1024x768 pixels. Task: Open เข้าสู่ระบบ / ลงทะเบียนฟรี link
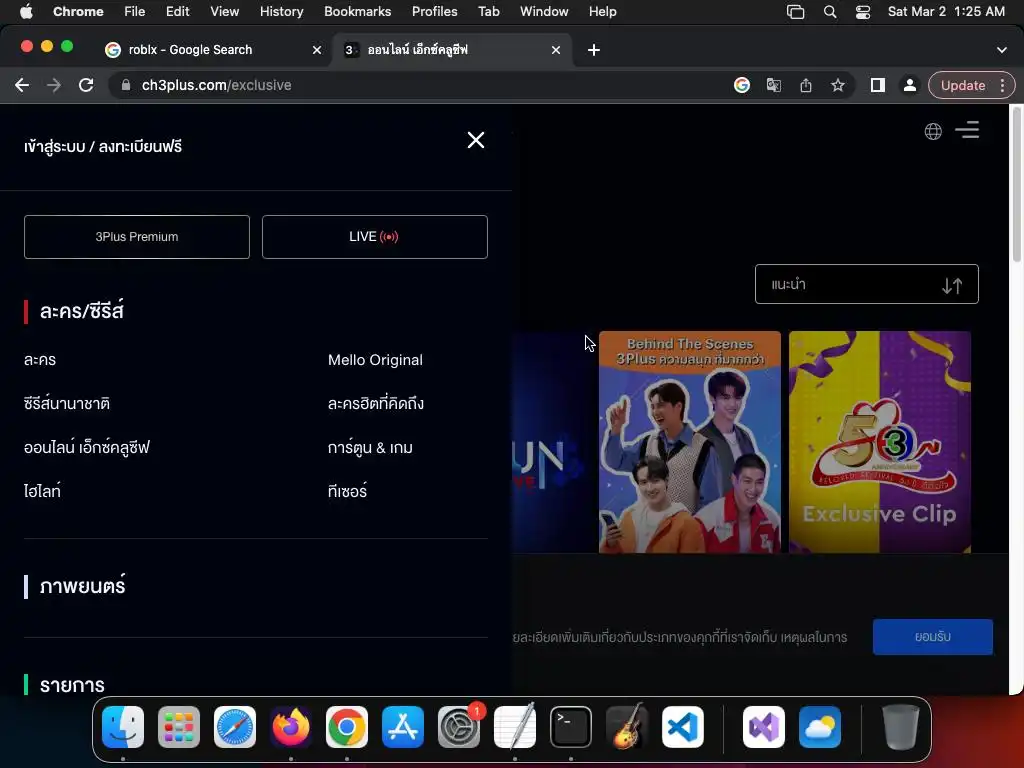(103, 146)
